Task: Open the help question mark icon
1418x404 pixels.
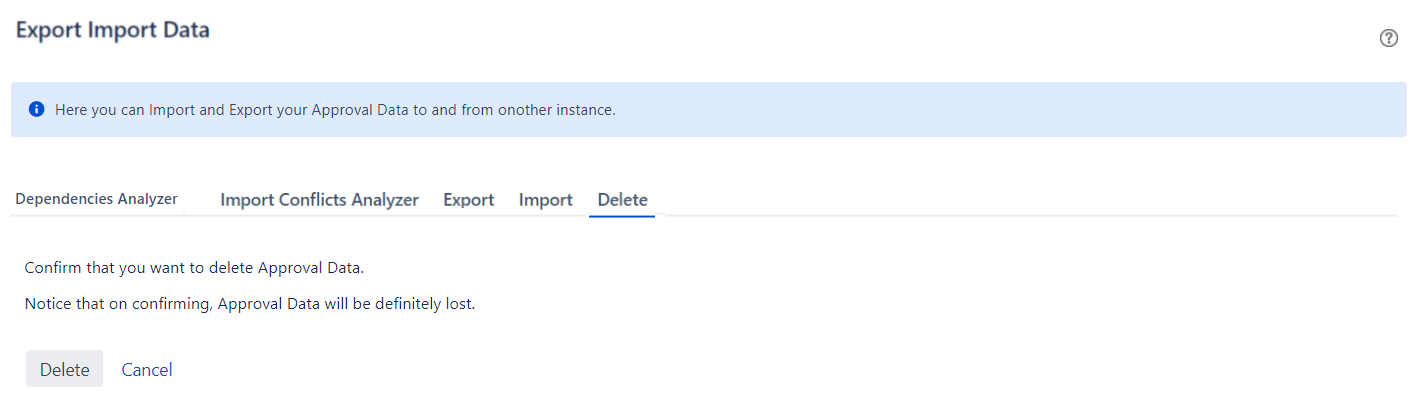Action: pyautogui.click(x=1388, y=39)
